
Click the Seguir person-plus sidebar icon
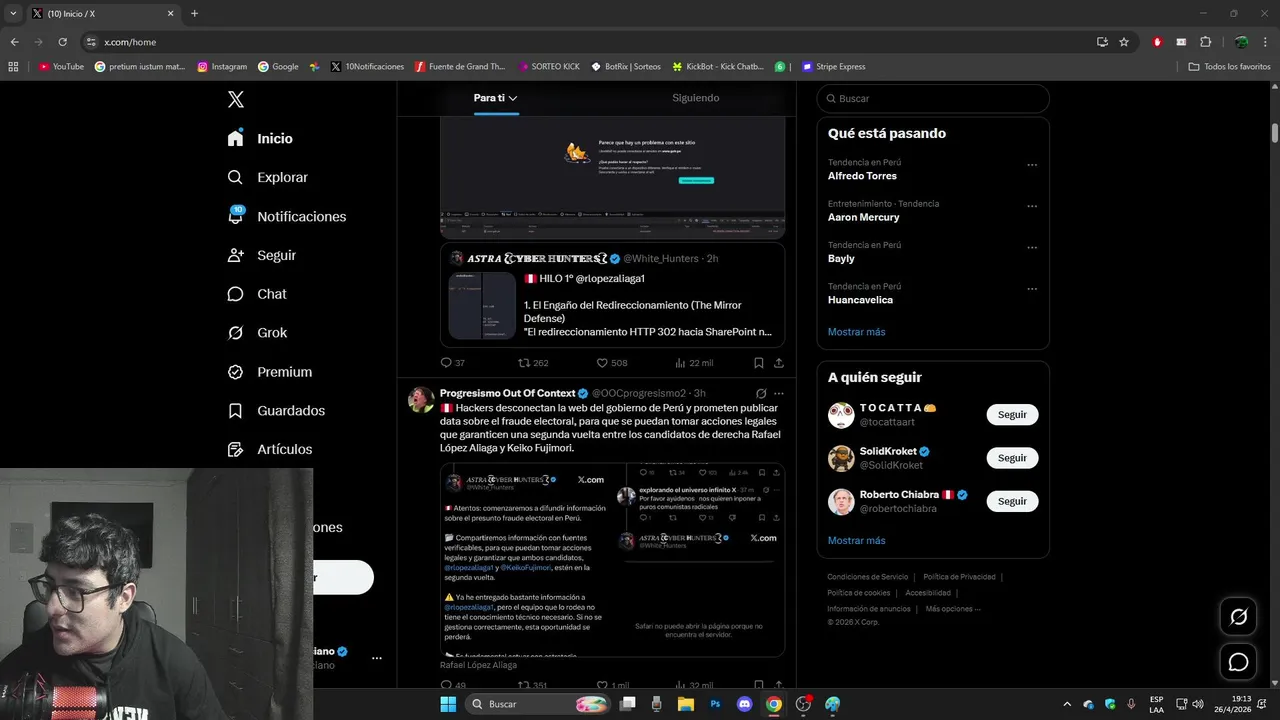click(x=235, y=255)
